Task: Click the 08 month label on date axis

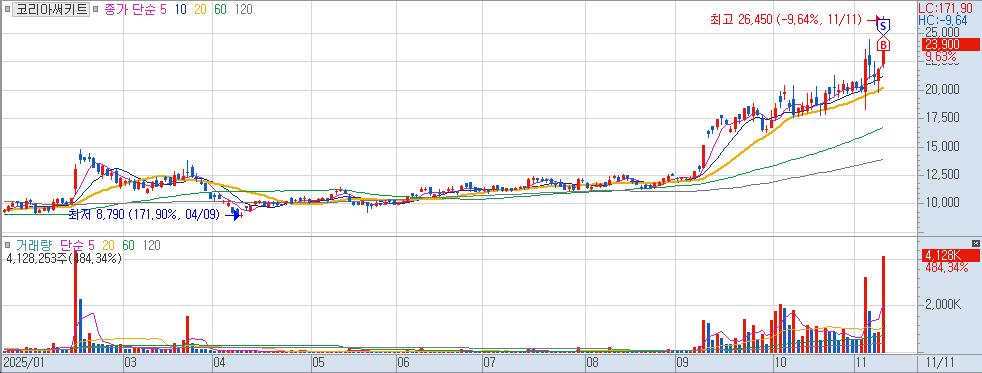Action: pos(592,363)
